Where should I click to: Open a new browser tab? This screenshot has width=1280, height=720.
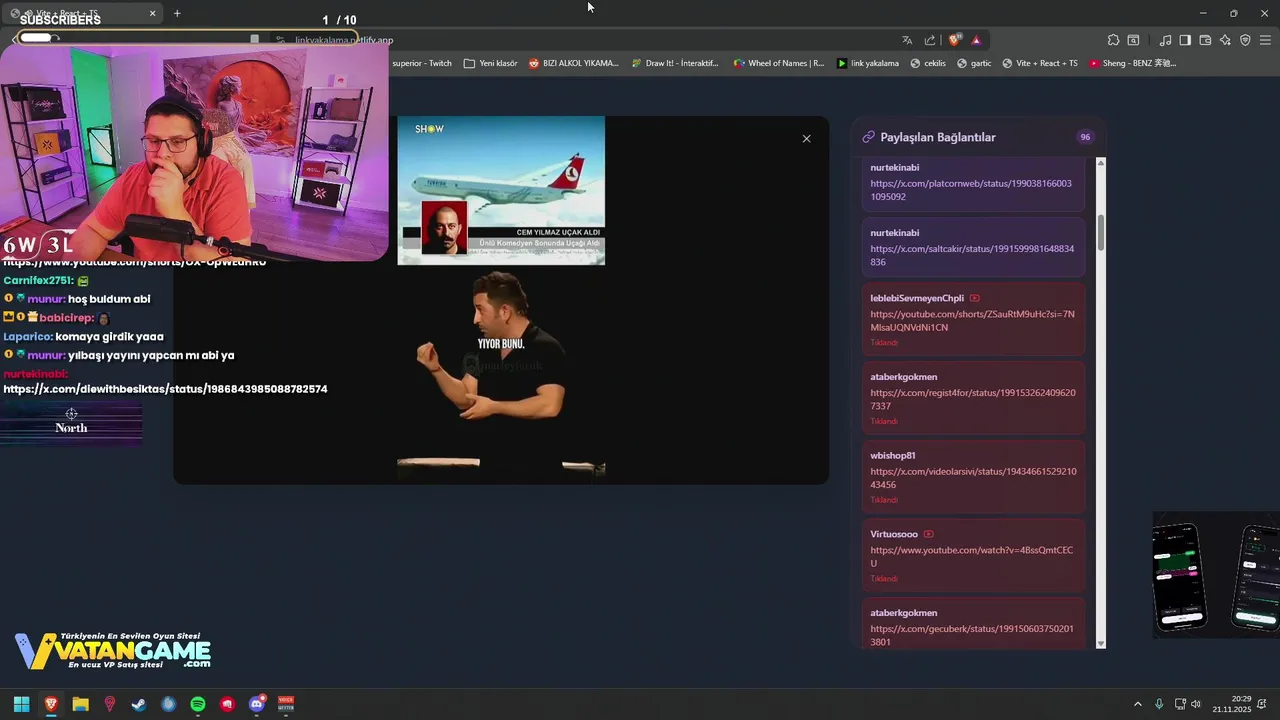click(177, 13)
